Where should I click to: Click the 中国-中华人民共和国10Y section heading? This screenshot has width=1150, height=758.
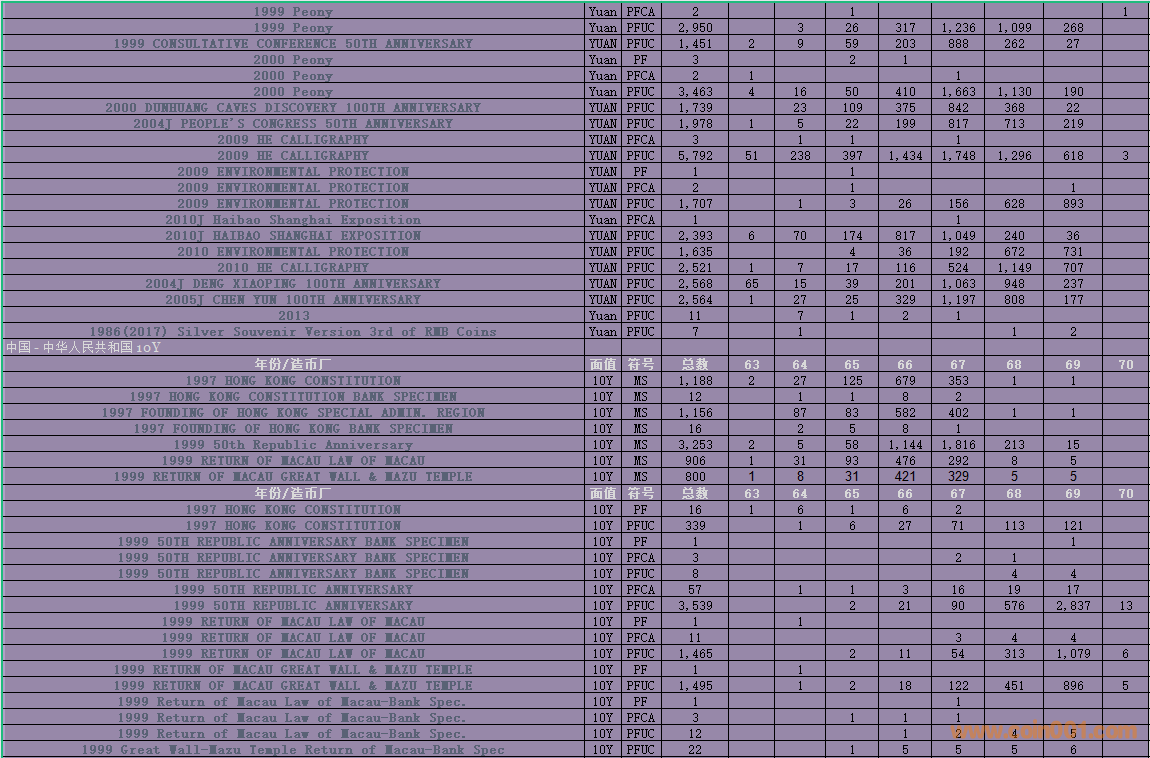(x=84, y=348)
